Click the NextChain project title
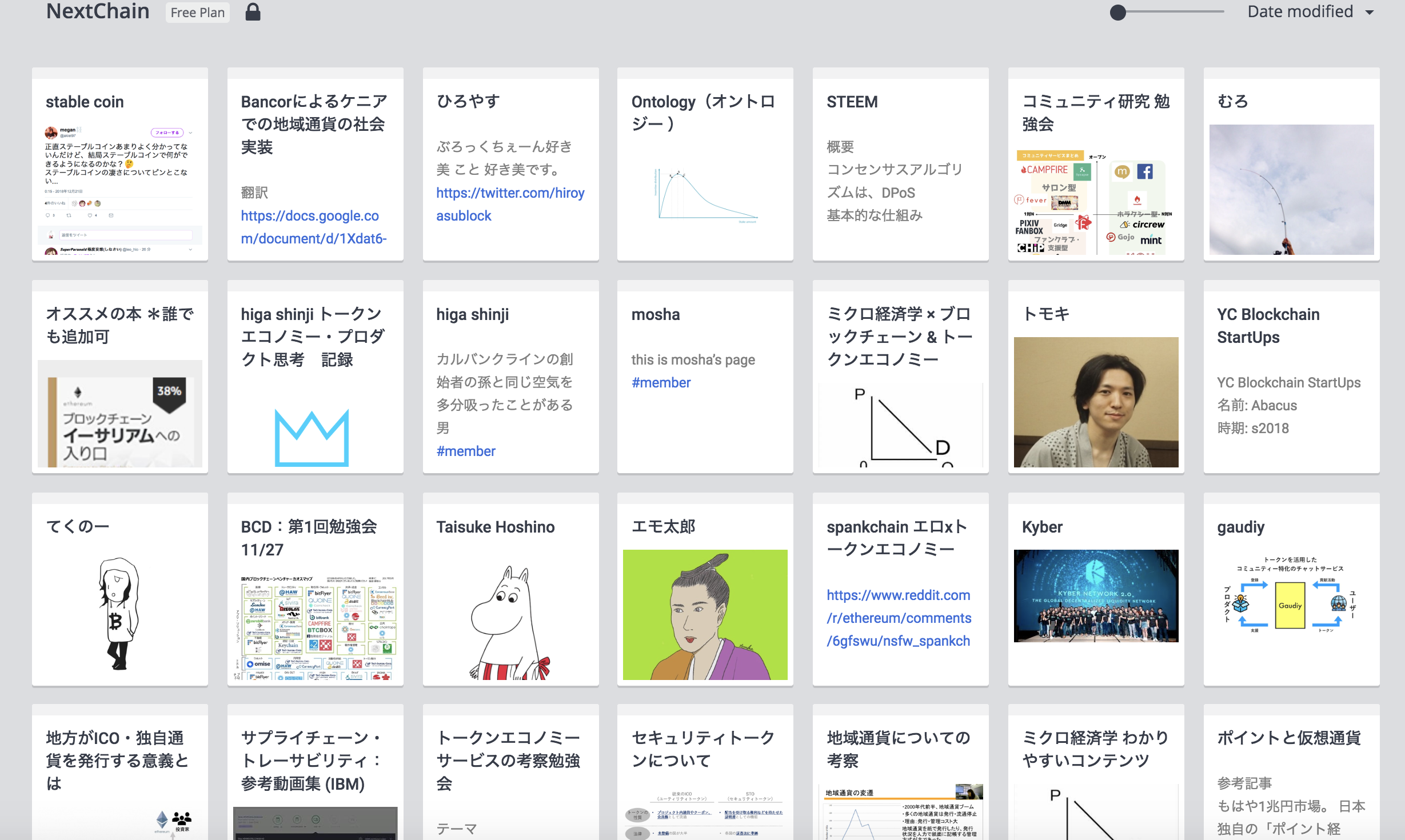Screen dimensions: 1405x840 click(98, 12)
